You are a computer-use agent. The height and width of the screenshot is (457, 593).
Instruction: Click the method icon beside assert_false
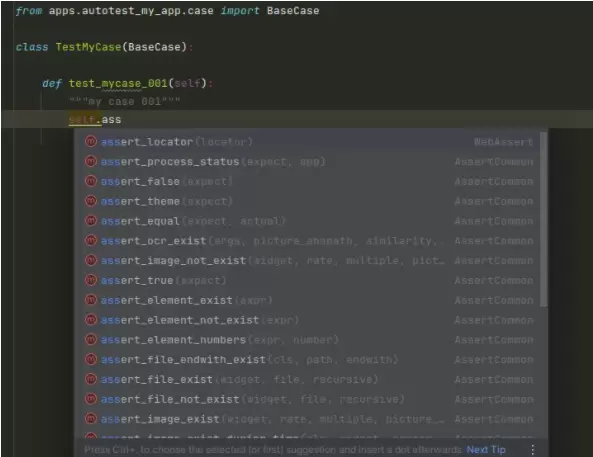coord(91,181)
